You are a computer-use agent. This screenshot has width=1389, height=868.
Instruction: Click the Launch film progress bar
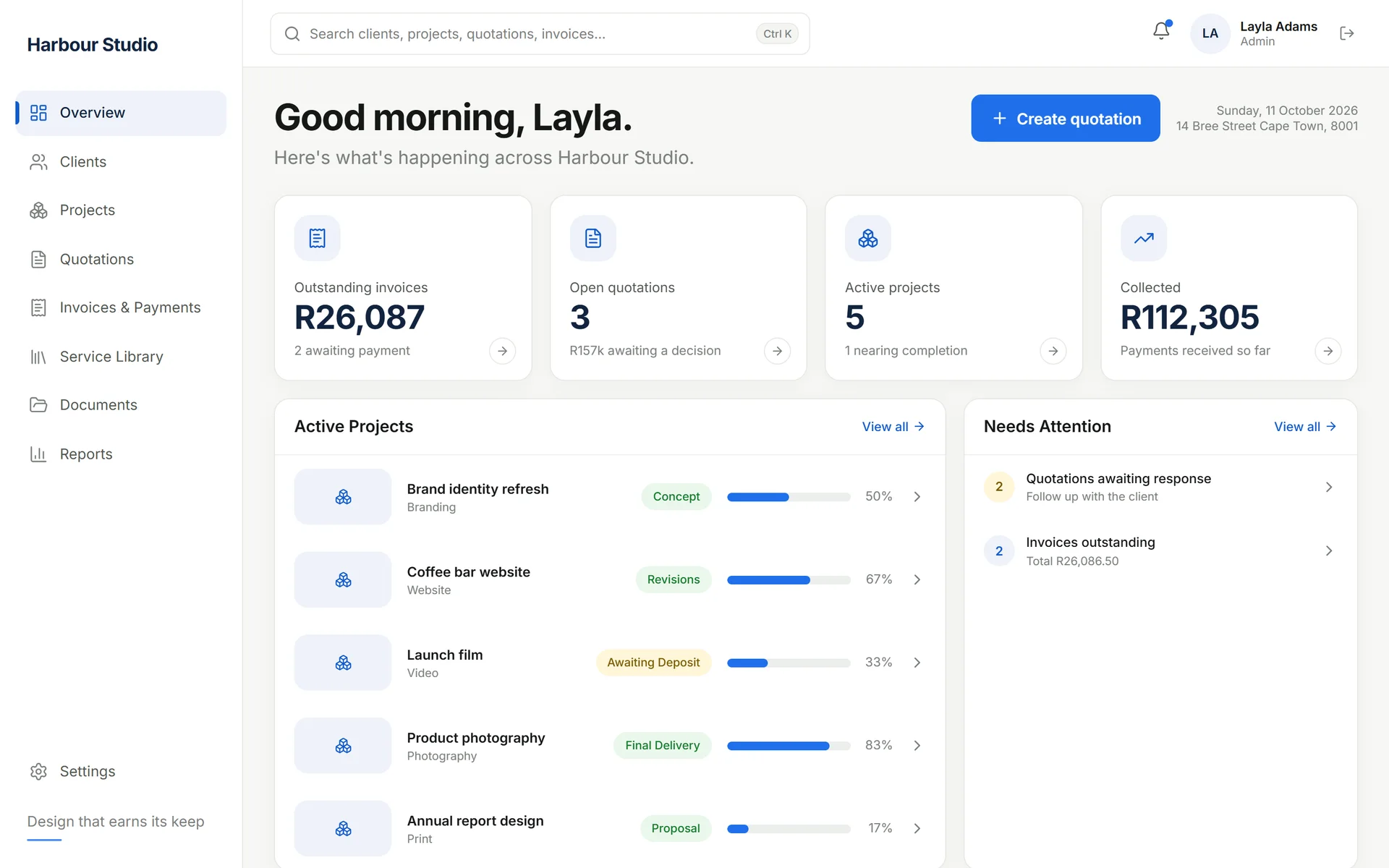[x=789, y=663]
